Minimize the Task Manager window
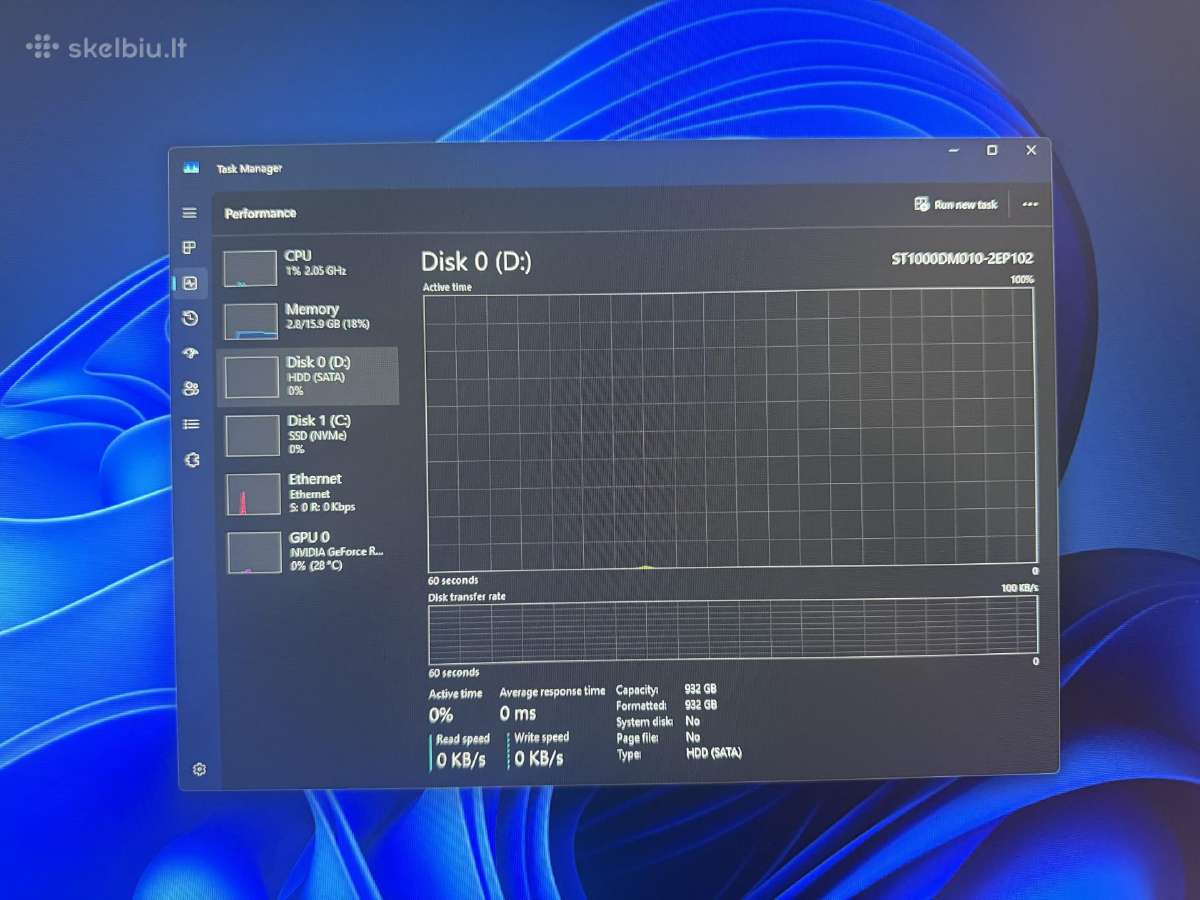1200x900 pixels. pyautogui.click(x=953, y=150)
